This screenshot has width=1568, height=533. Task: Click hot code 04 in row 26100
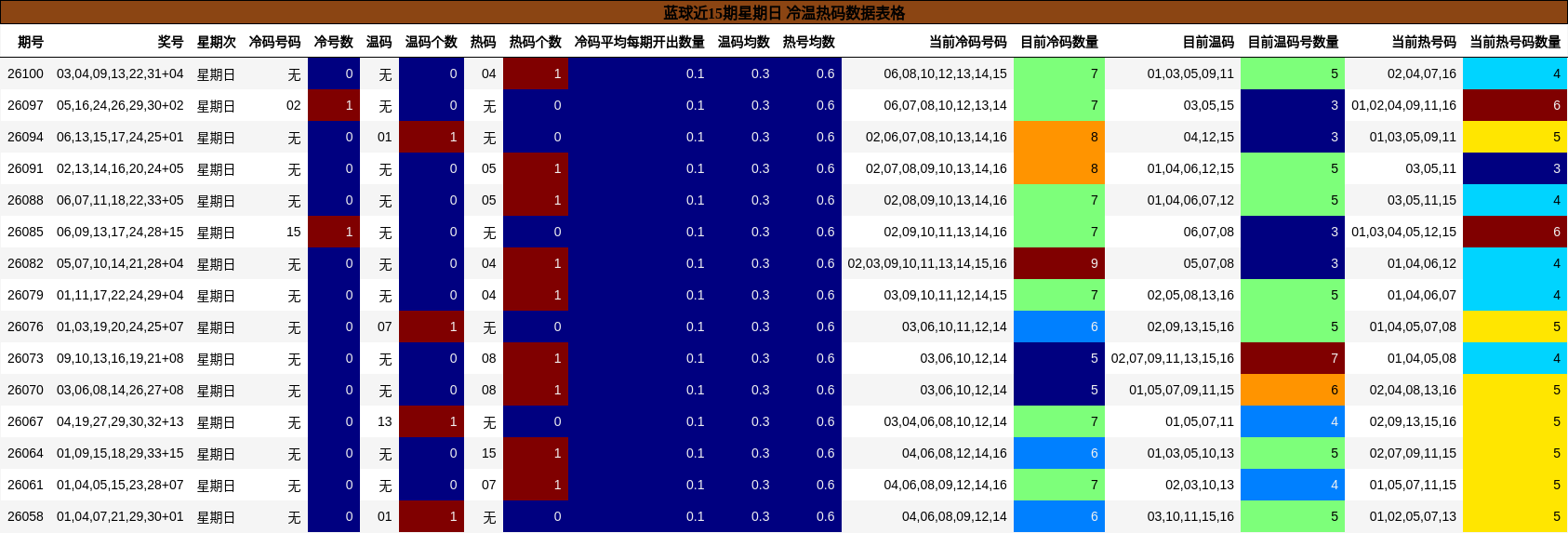(488, 73)
